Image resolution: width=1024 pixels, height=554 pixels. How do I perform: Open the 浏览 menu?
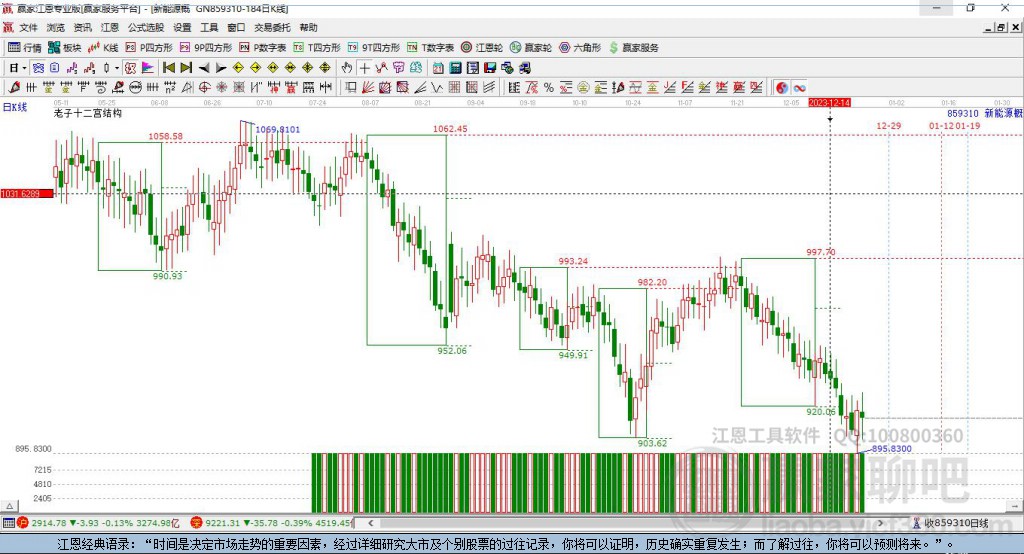(56, 27)
